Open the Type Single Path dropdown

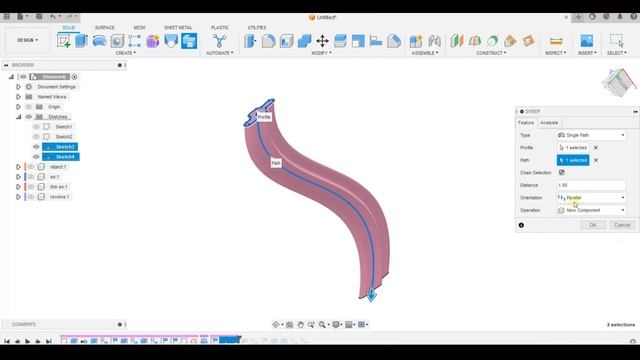591,135
